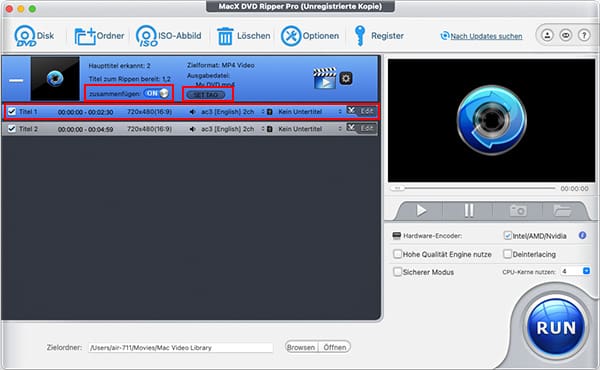Click the preview playback progress slider
600x370 pixels.
473,188
